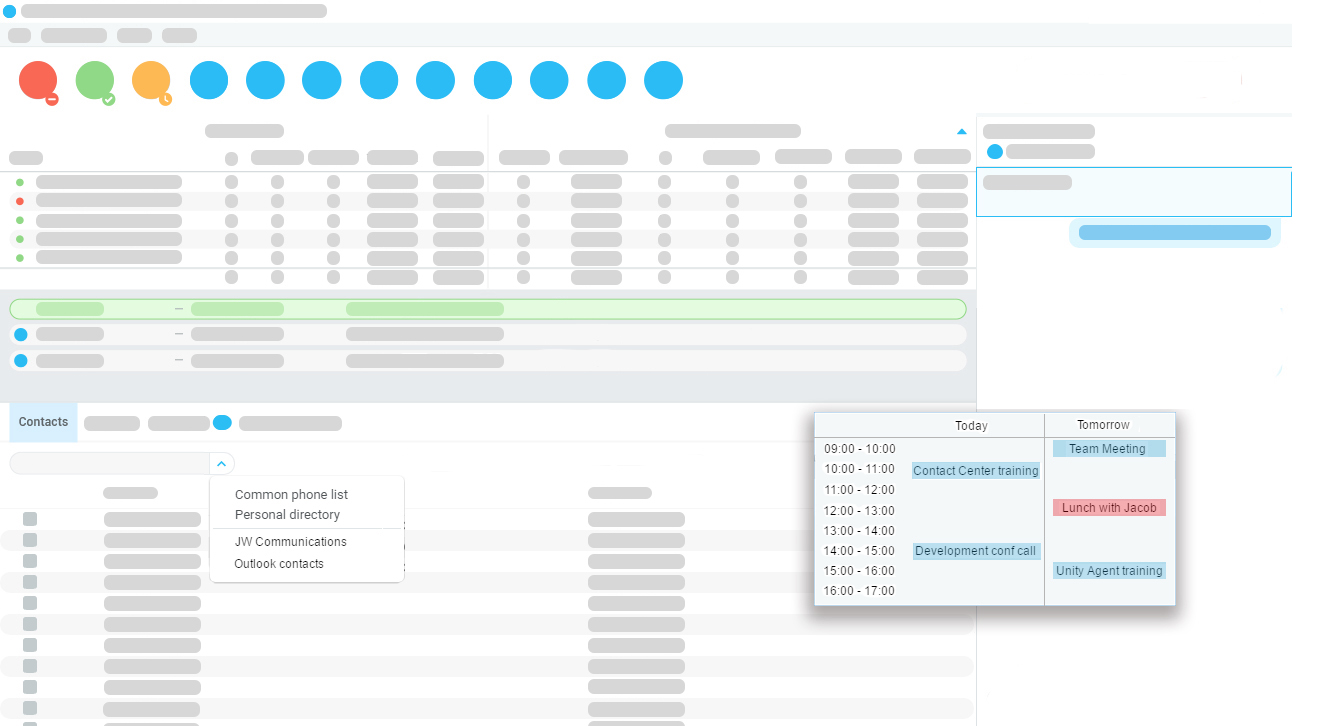Tick the third checkbox in the contacts list

(x=30, y=560)
